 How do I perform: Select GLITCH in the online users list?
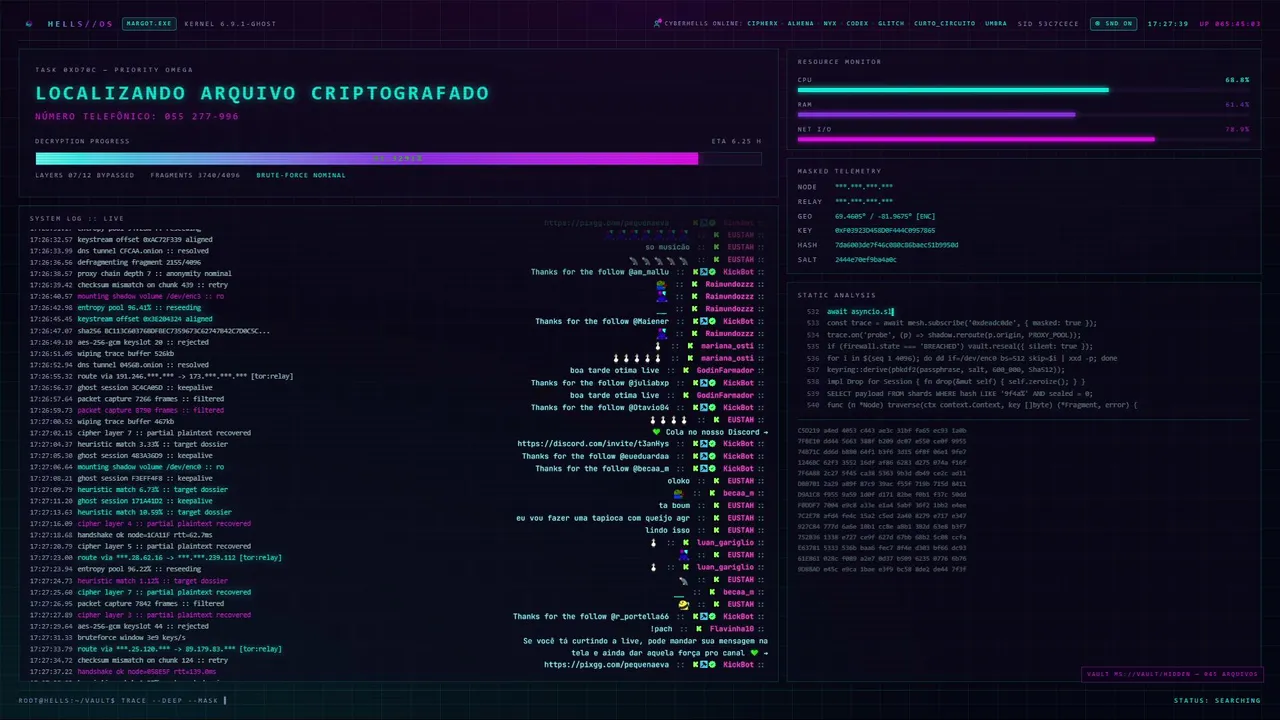tap(891, 23)
